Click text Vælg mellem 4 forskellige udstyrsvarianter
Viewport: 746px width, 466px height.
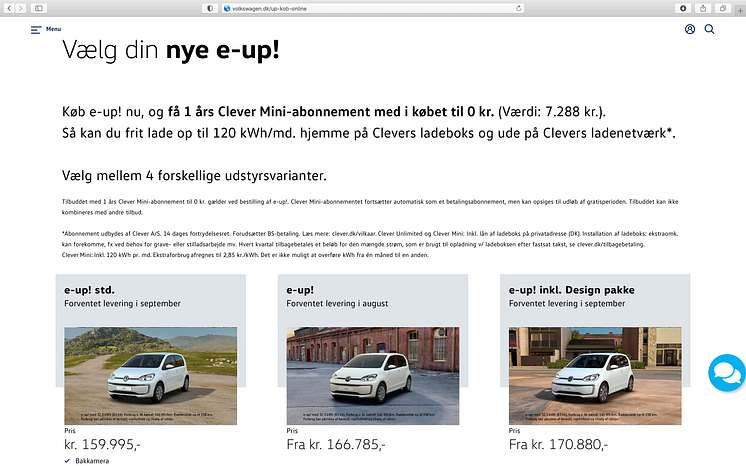click(x=194, y=176)
